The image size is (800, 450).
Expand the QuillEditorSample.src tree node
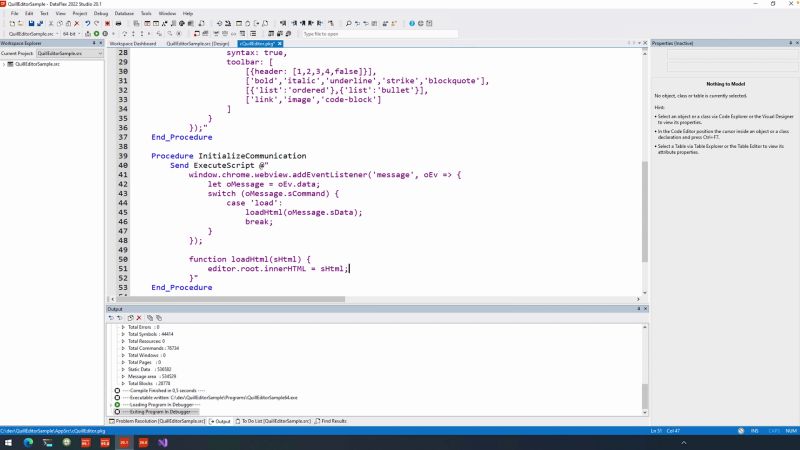click(4, 64)
